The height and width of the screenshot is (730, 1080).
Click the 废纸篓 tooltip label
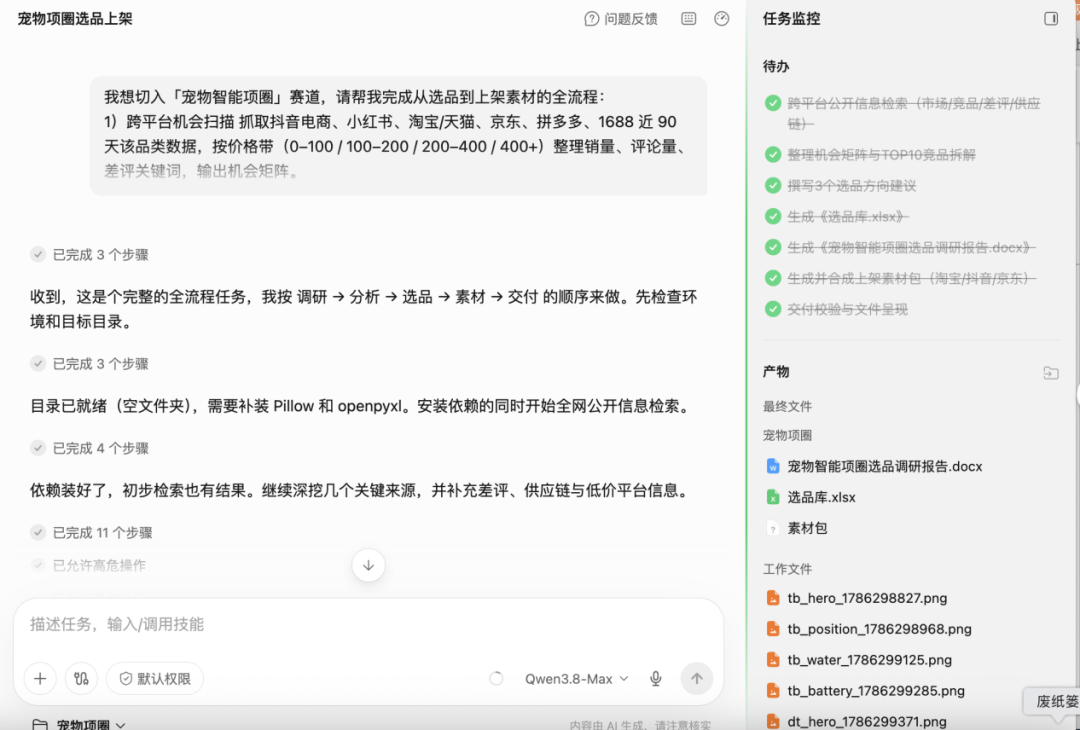point(1057,702)
